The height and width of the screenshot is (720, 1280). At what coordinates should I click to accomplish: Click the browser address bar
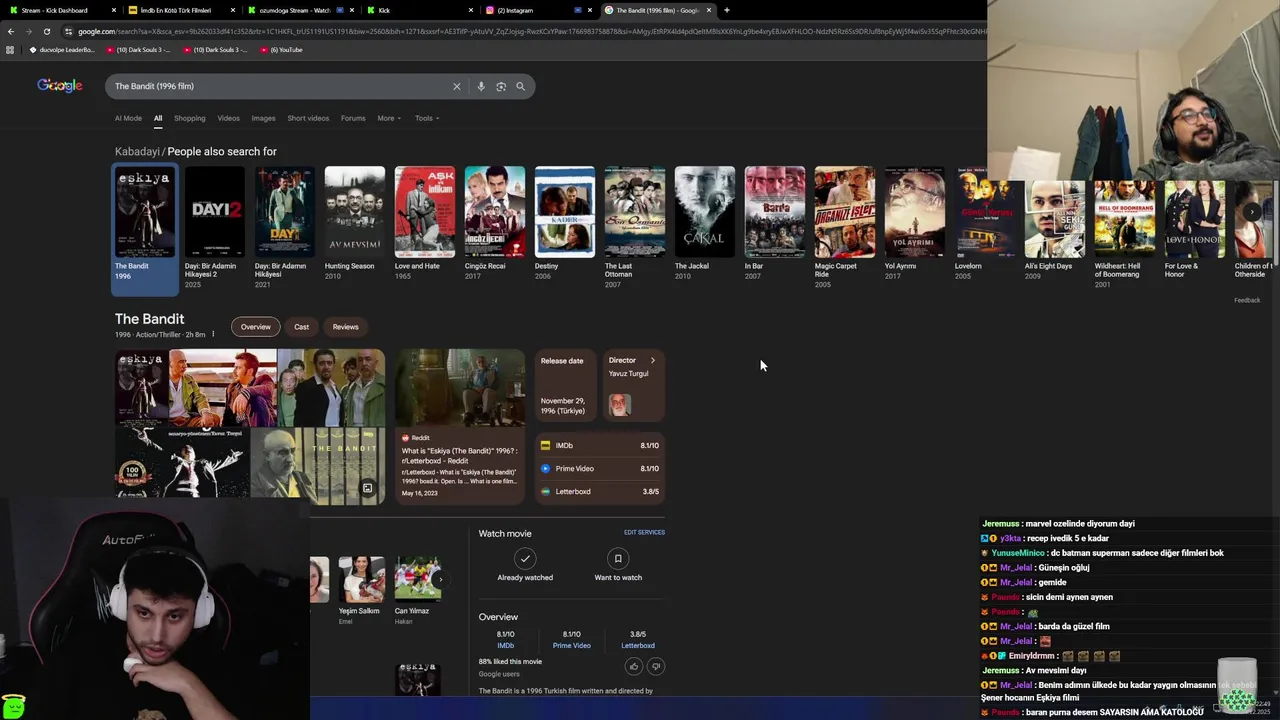[x=530, y=31]
